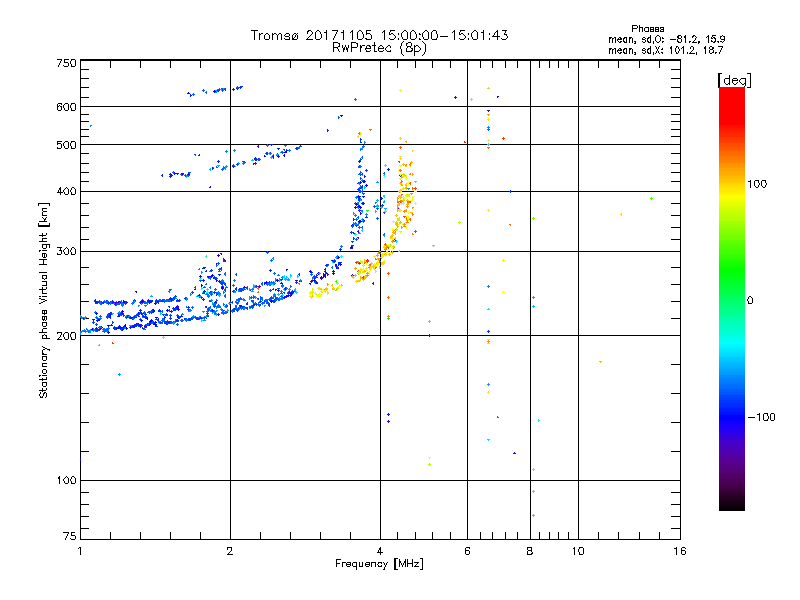Image resolution: width=800 pixels, height=600 pixels.
Task: Click the y-axis tick label '600'
Action: pos(67,107)
